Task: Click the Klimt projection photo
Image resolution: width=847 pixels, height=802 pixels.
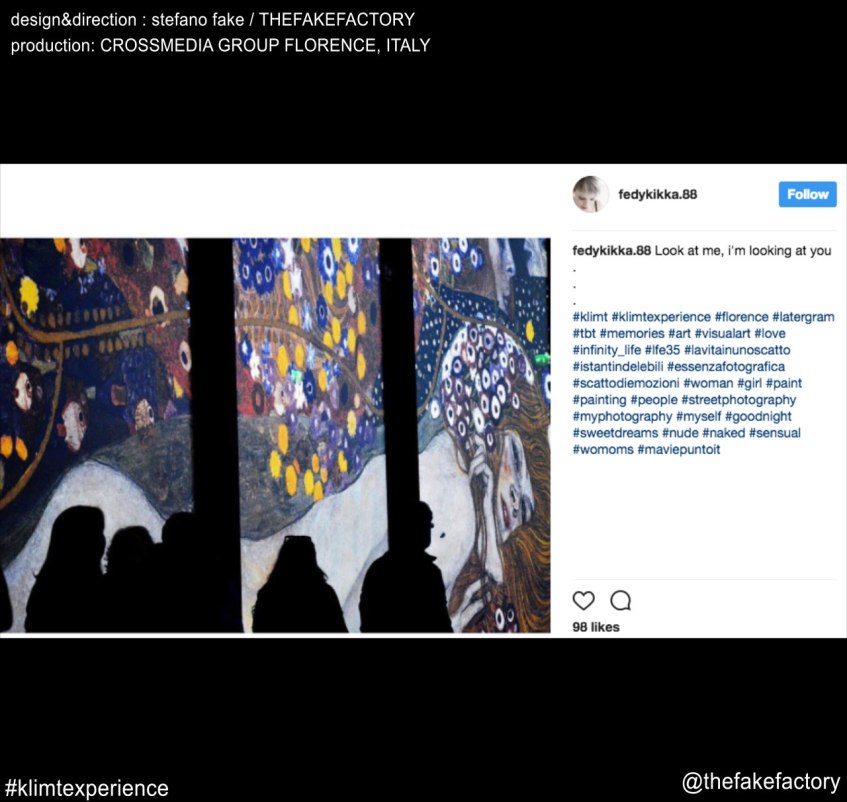Action: click(275, 435)
